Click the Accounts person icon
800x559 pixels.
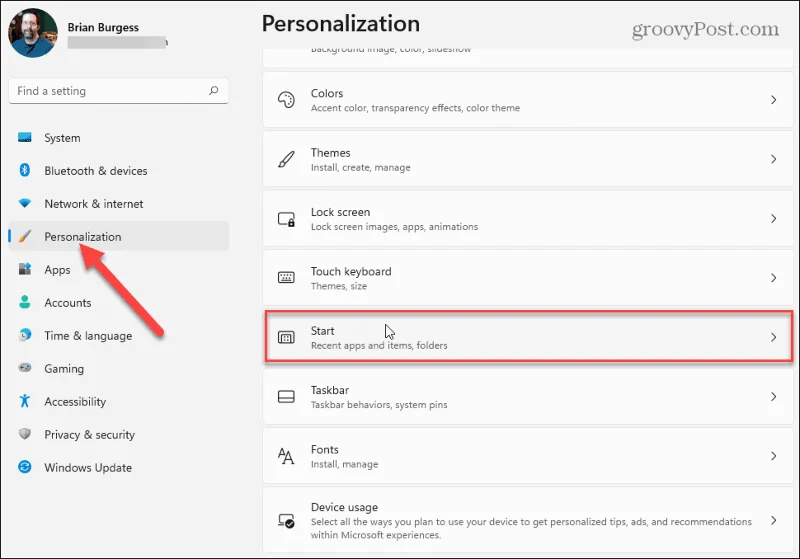point(24,302)
